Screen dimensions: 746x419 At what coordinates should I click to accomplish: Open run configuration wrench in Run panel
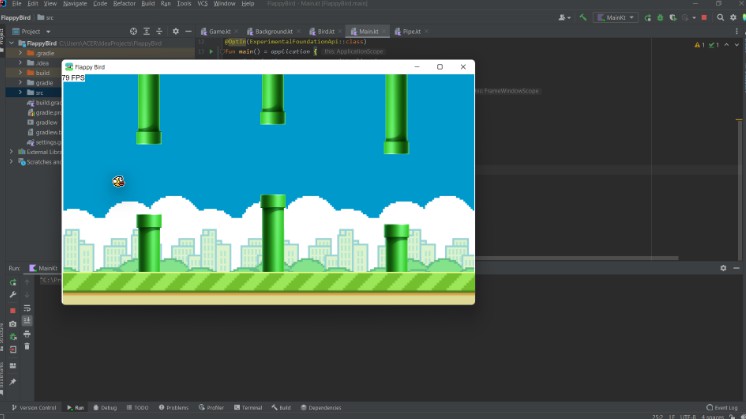tap(13, 295)
